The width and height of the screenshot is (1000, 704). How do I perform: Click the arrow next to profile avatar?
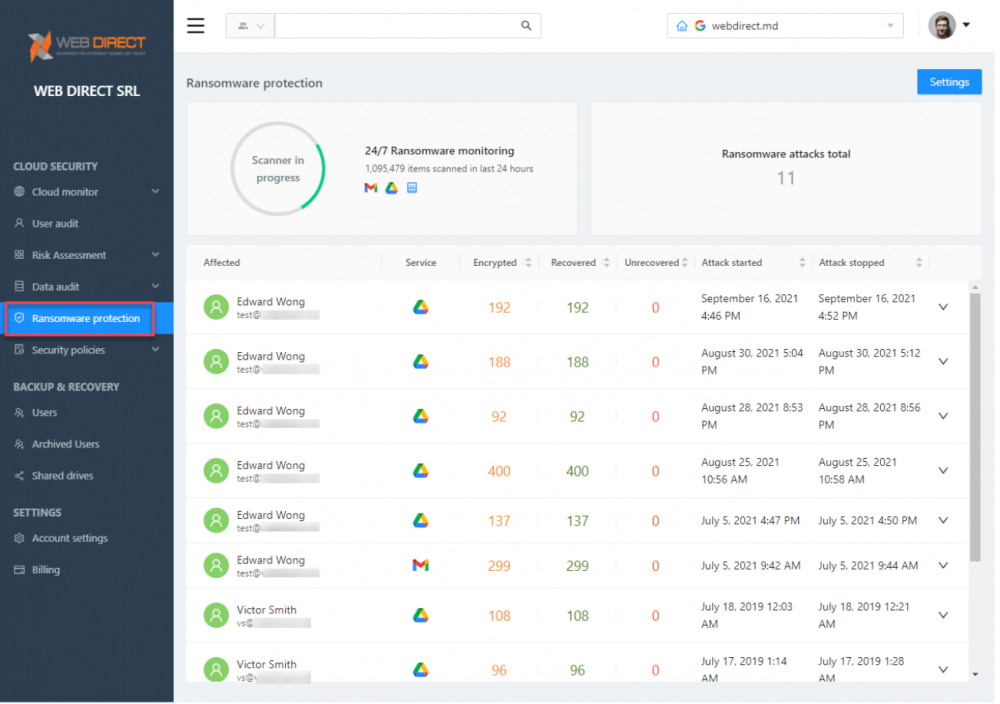tap(966, 25)
